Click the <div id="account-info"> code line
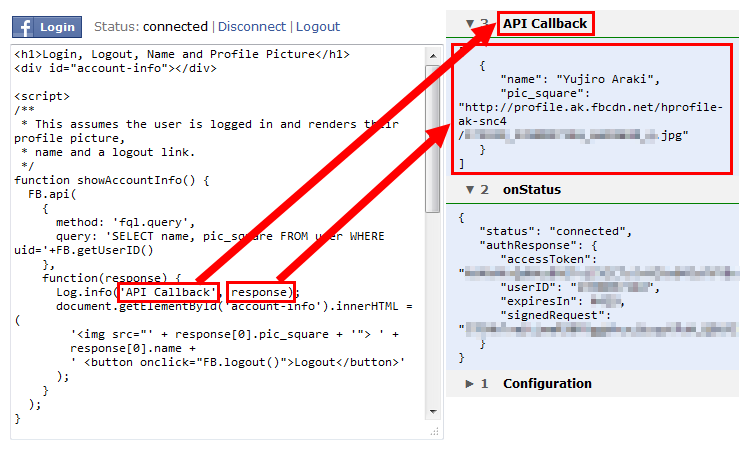Screen dimensions: 749x449 pos(115,68)
